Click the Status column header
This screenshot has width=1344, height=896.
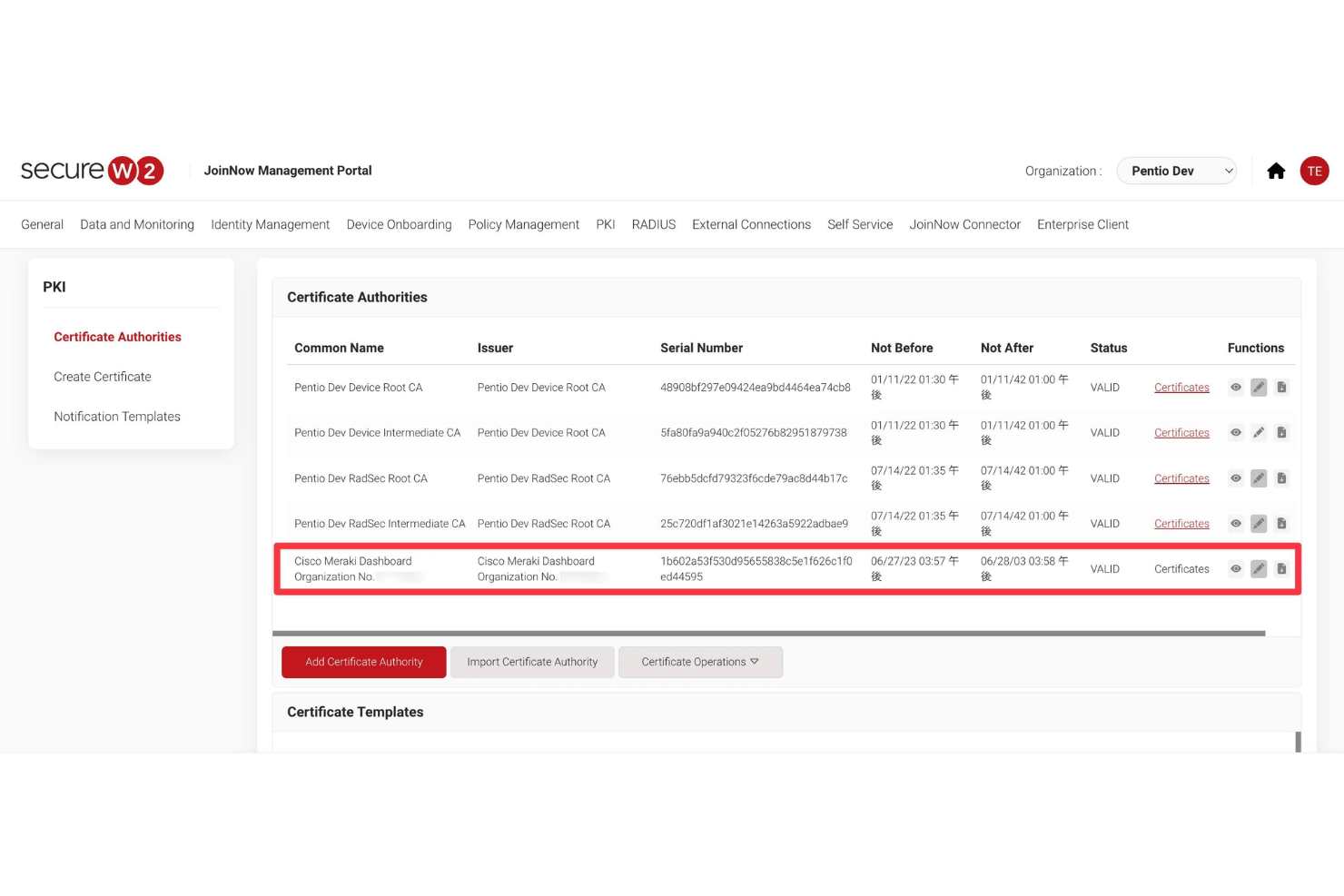1109,348
